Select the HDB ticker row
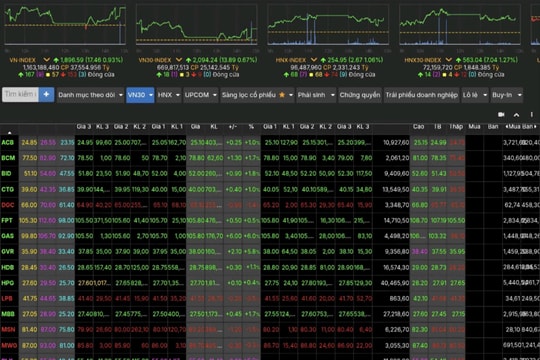540x360 pixels. [8, 267]
